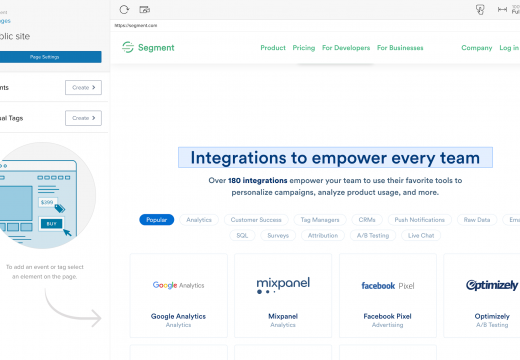Click Create in the Events row
The image size is (520, 360).
[83, 87]
